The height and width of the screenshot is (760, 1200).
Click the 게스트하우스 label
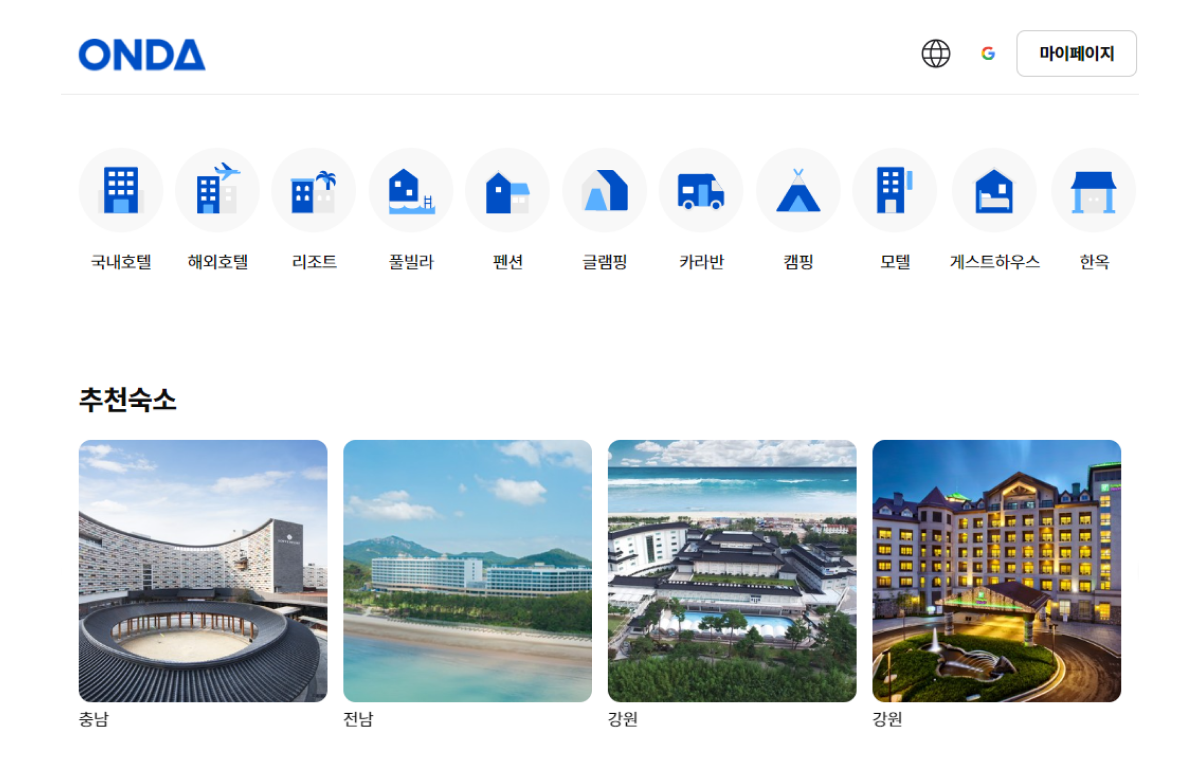[994, 262]
